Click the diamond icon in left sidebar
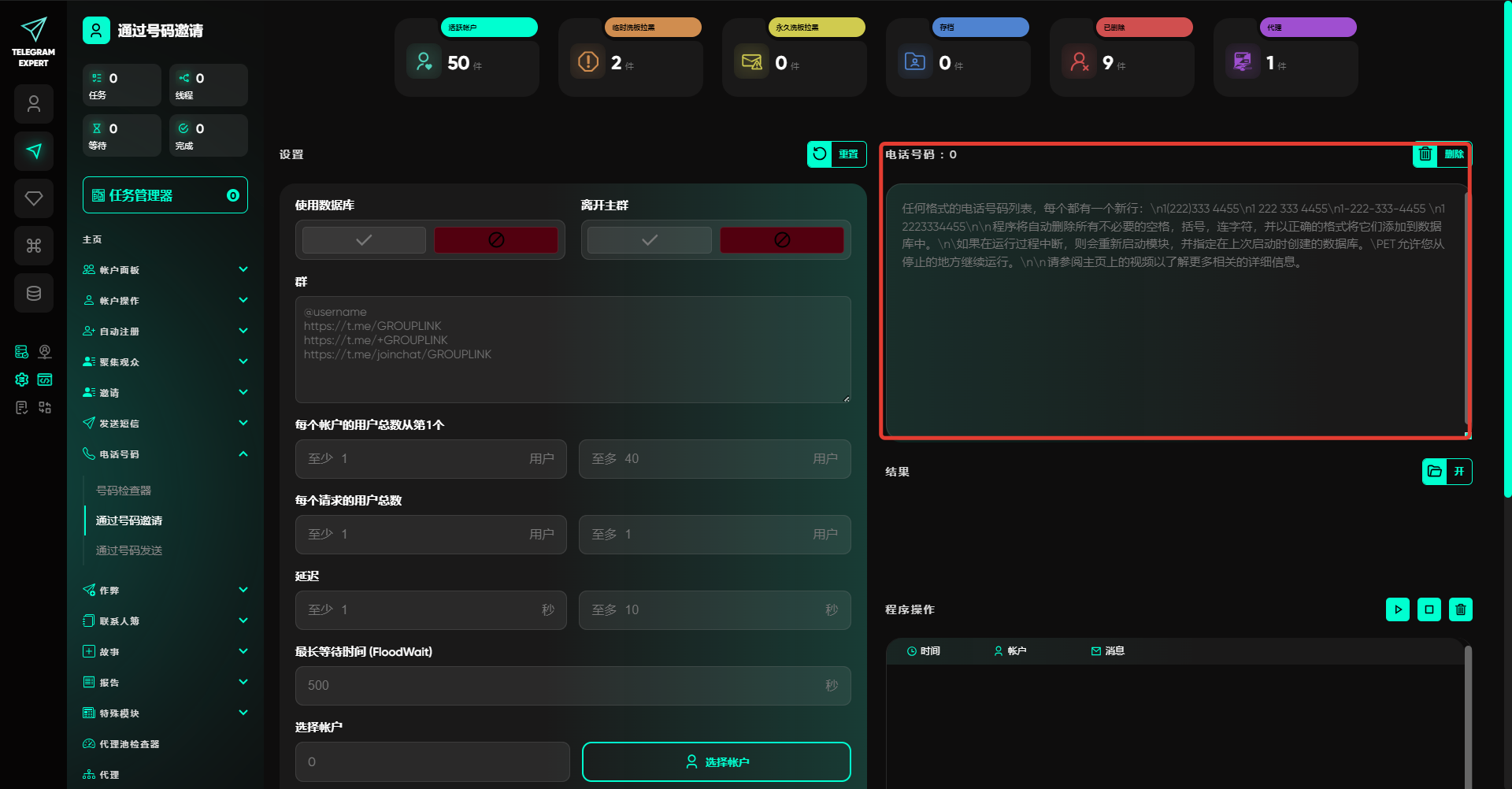This screenshot has width=1512, height=789. pos(34,198)
